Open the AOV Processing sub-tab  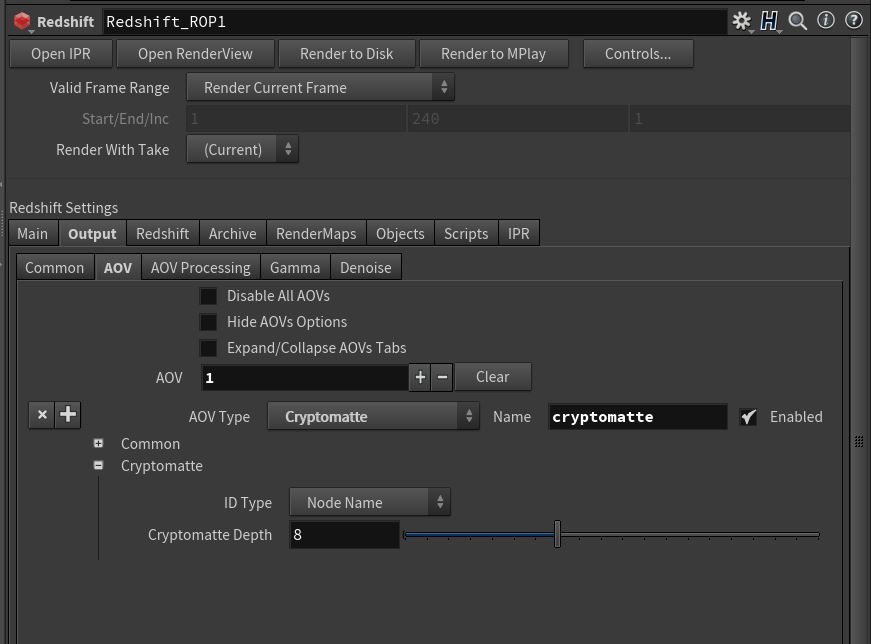[x=201, y=267]
